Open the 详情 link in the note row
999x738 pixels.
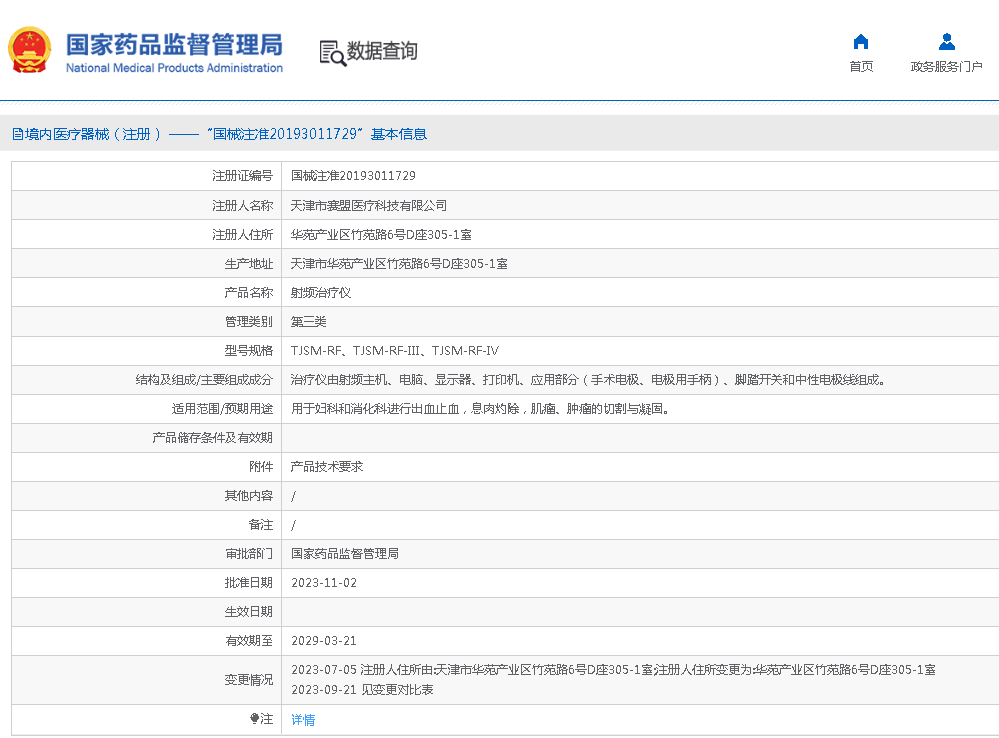click(x=303, y=720)
